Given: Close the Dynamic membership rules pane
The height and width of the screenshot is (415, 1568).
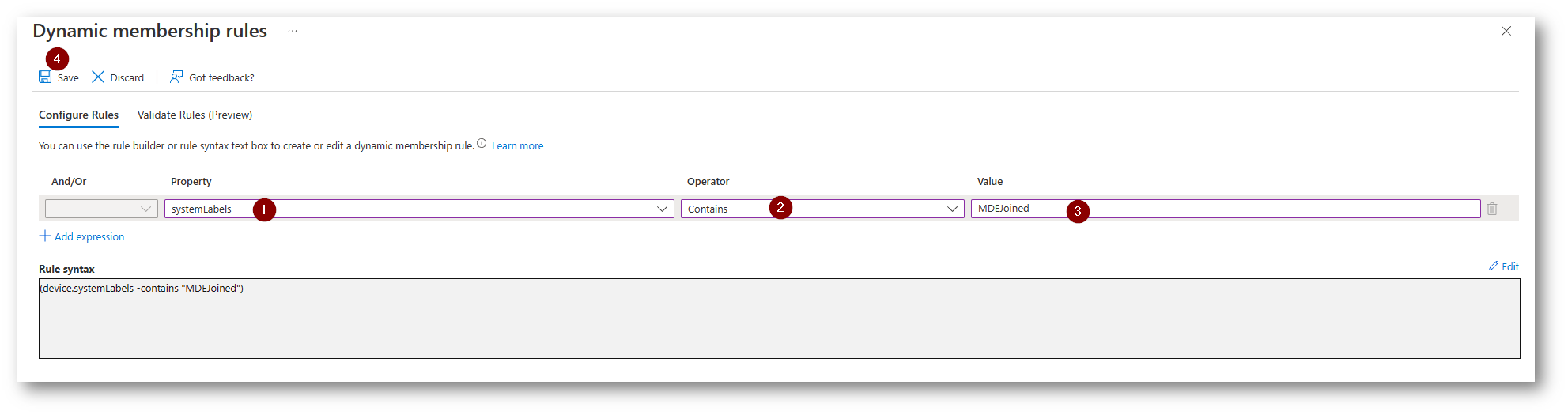Looking at the screenshot, I should pos(1506,31).
